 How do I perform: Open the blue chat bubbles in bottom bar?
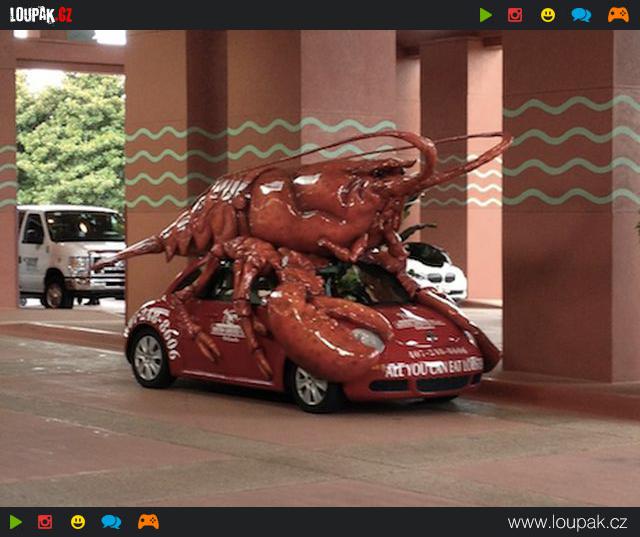tap(111, 522)
